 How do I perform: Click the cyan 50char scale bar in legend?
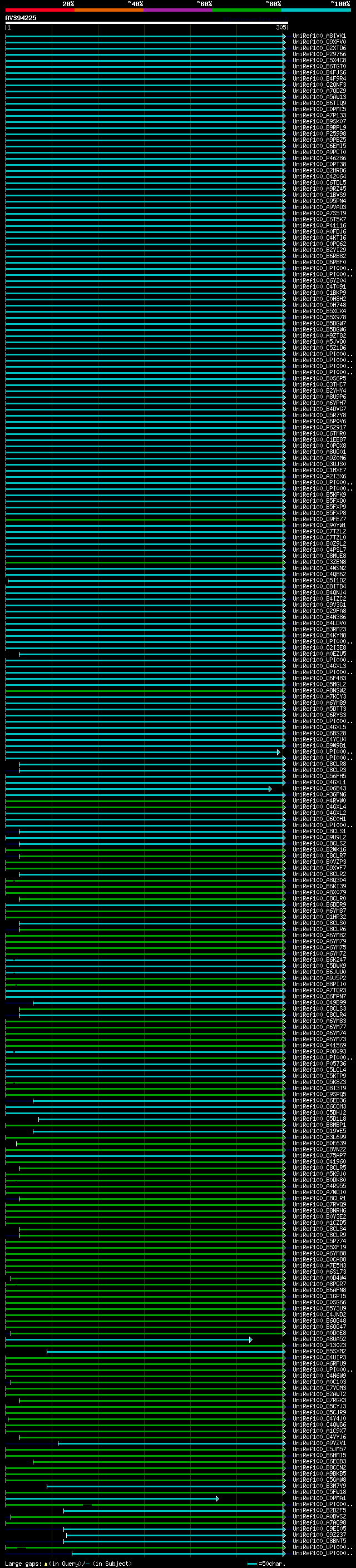click(x=252, y=1564)
